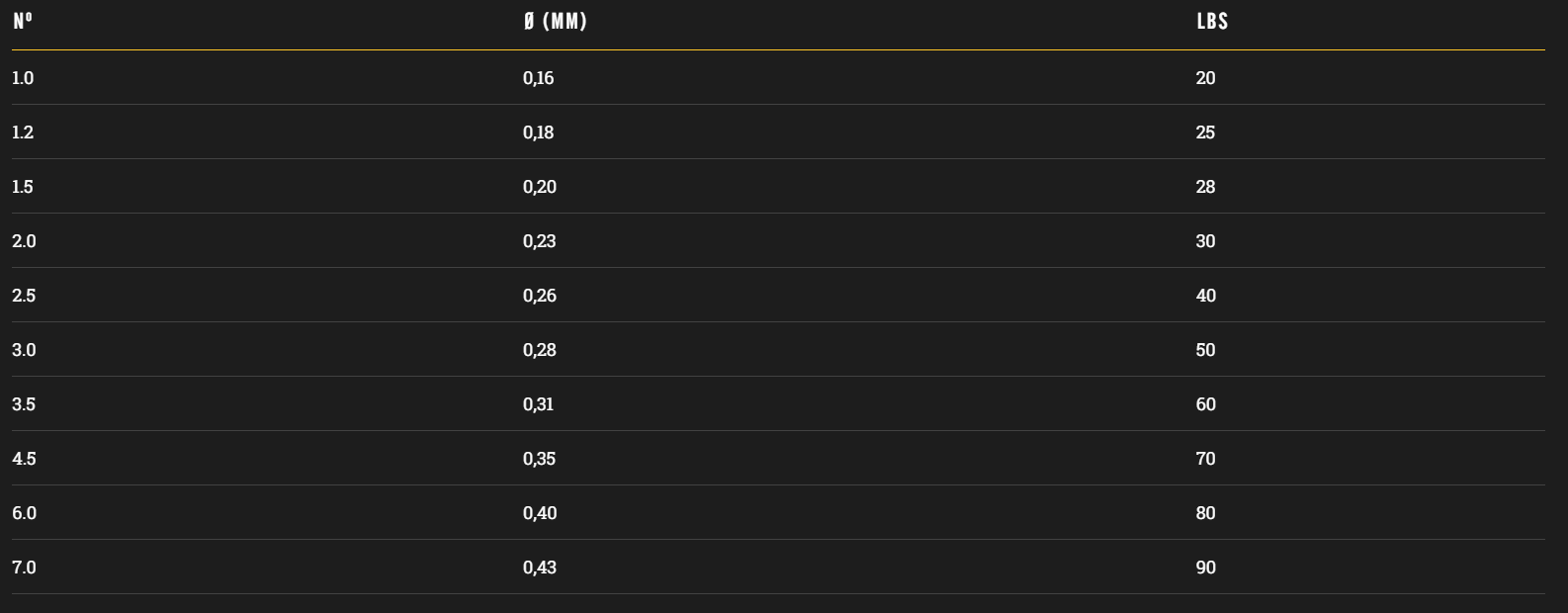Select the 1.2 row number cell
The height and width of the screenshot is (613, 1568).
[x=23, y=132]
